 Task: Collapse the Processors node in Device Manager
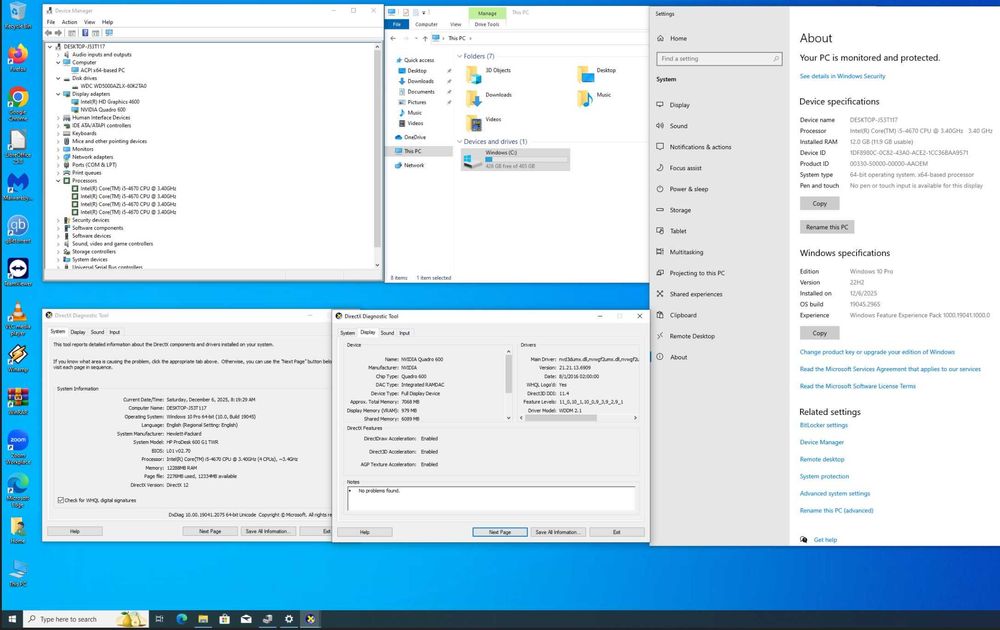click(x=58, y=180)
